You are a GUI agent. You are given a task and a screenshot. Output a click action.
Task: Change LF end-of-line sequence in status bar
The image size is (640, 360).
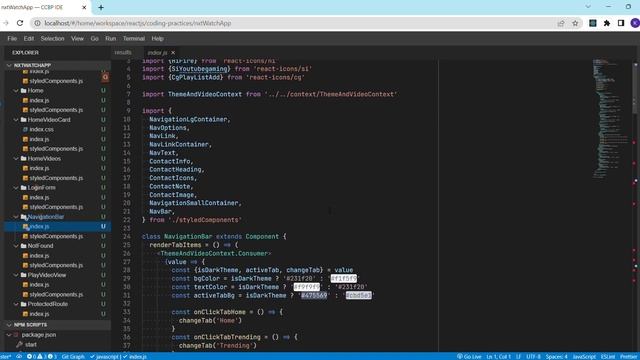coord(519,356)
